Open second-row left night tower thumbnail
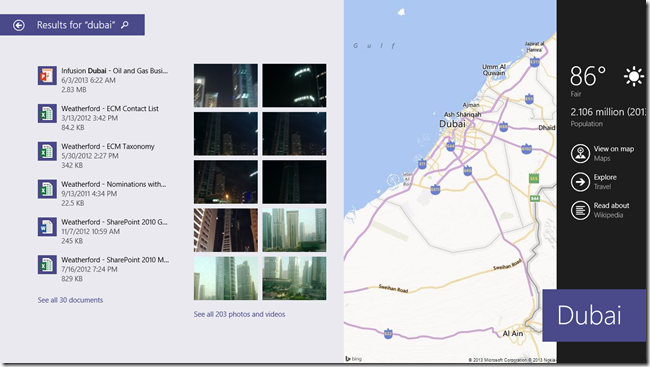650x367 pixels. tap(226, 134)
